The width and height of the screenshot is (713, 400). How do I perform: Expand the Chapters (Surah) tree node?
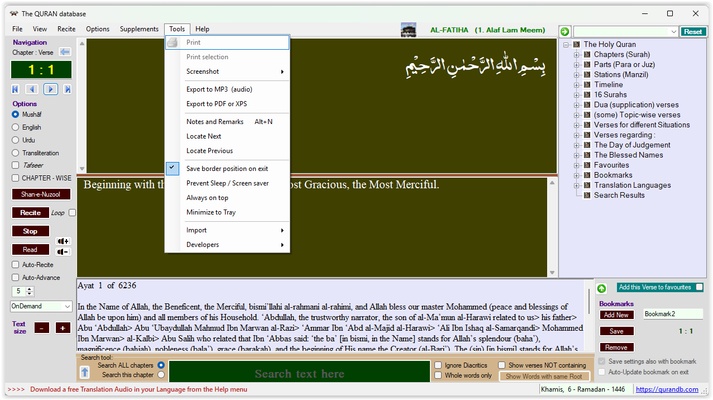click(x=576, y=55)
